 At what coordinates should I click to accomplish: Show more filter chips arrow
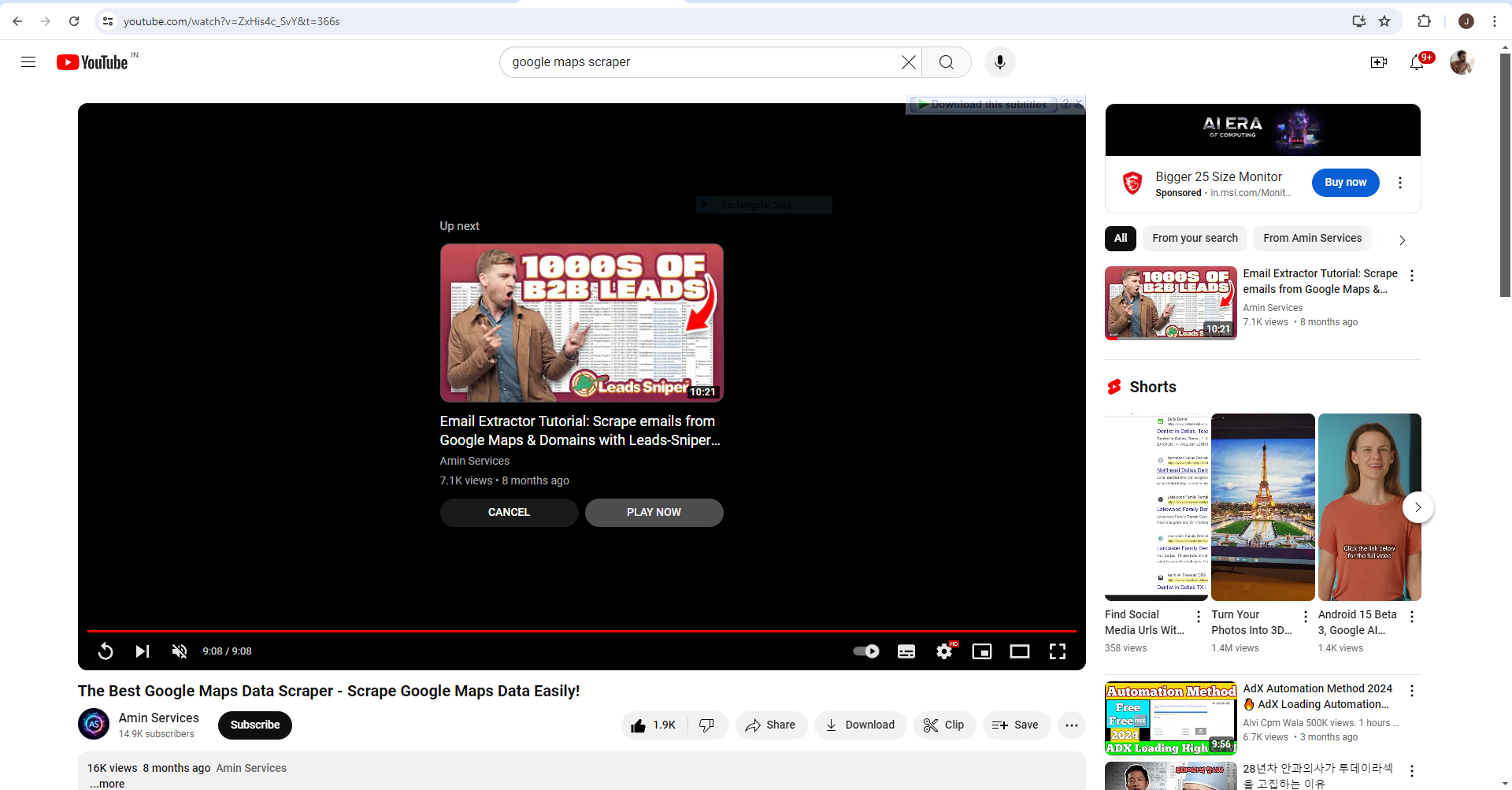pos(1402,239)
